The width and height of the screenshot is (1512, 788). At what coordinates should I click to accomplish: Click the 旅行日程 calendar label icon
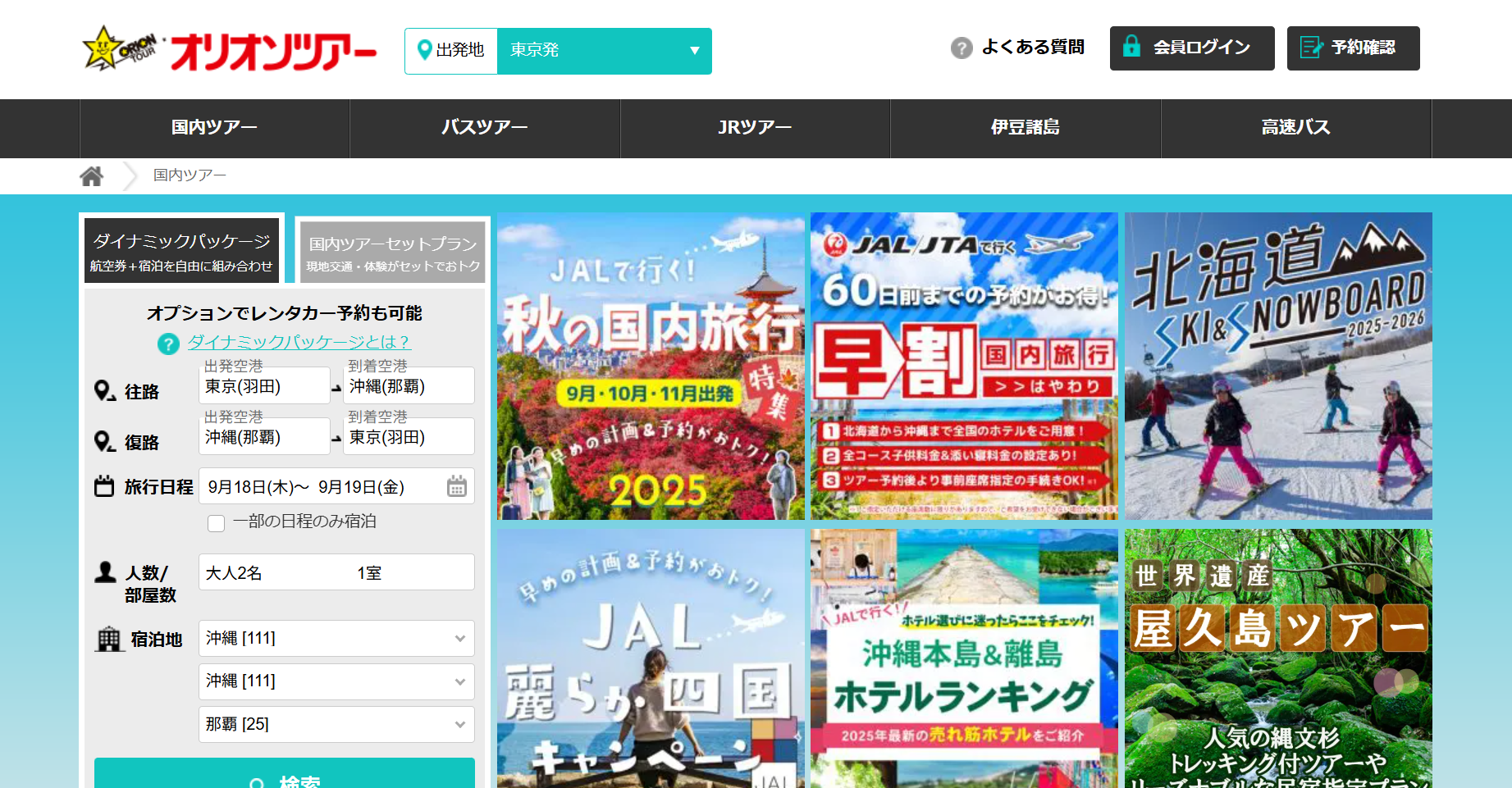click(x=104, y=486)
